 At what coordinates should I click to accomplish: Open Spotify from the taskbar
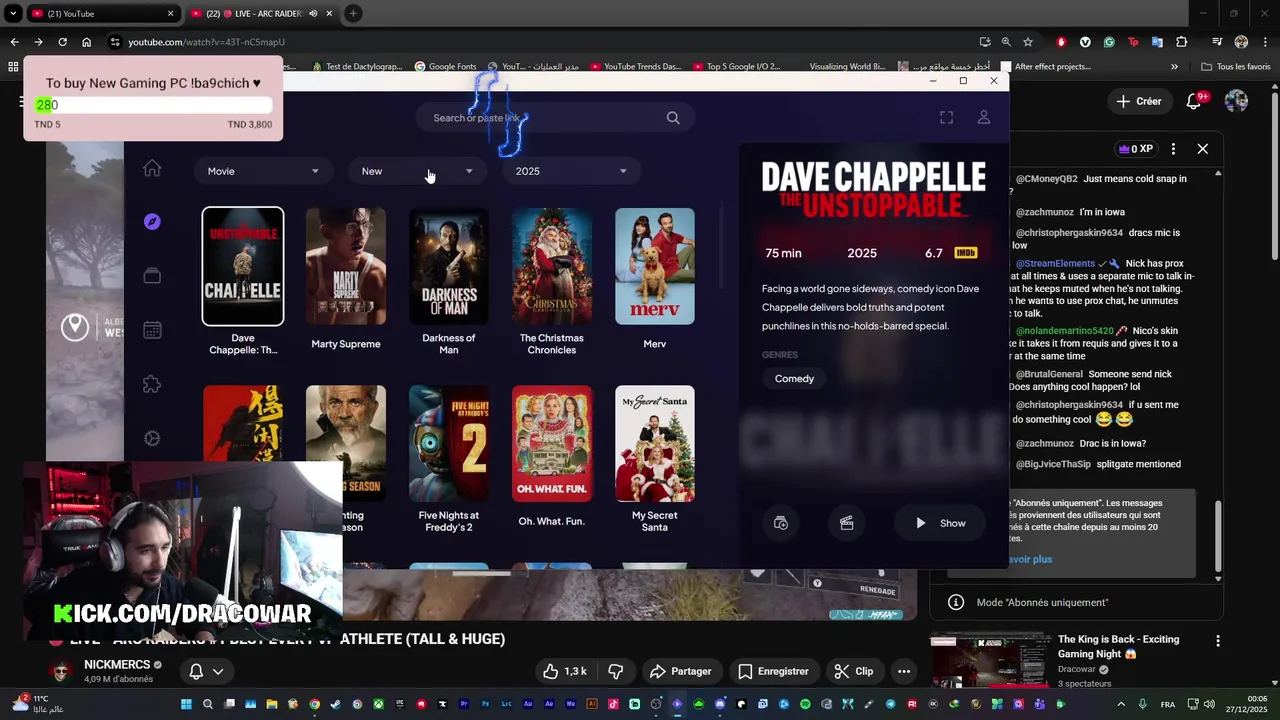tap(805, 704)
